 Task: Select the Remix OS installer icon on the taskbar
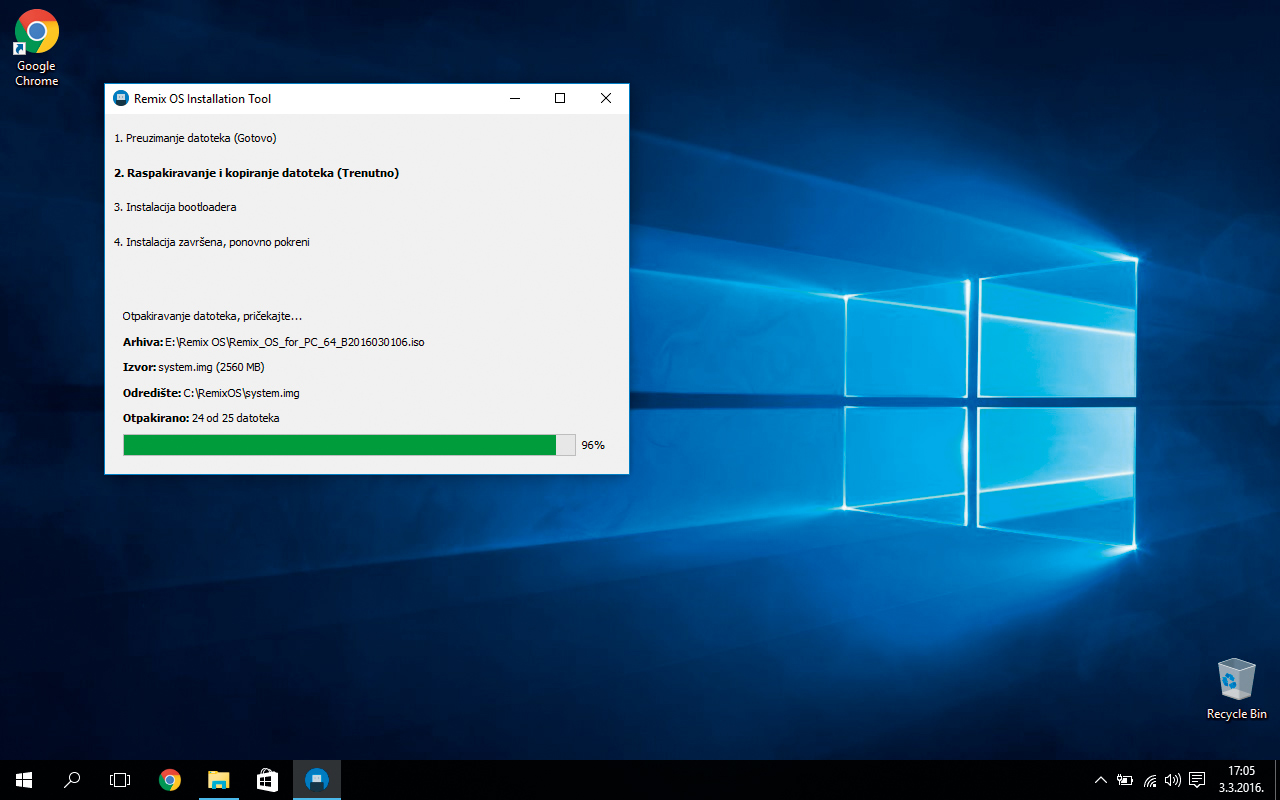coord(316,779)
